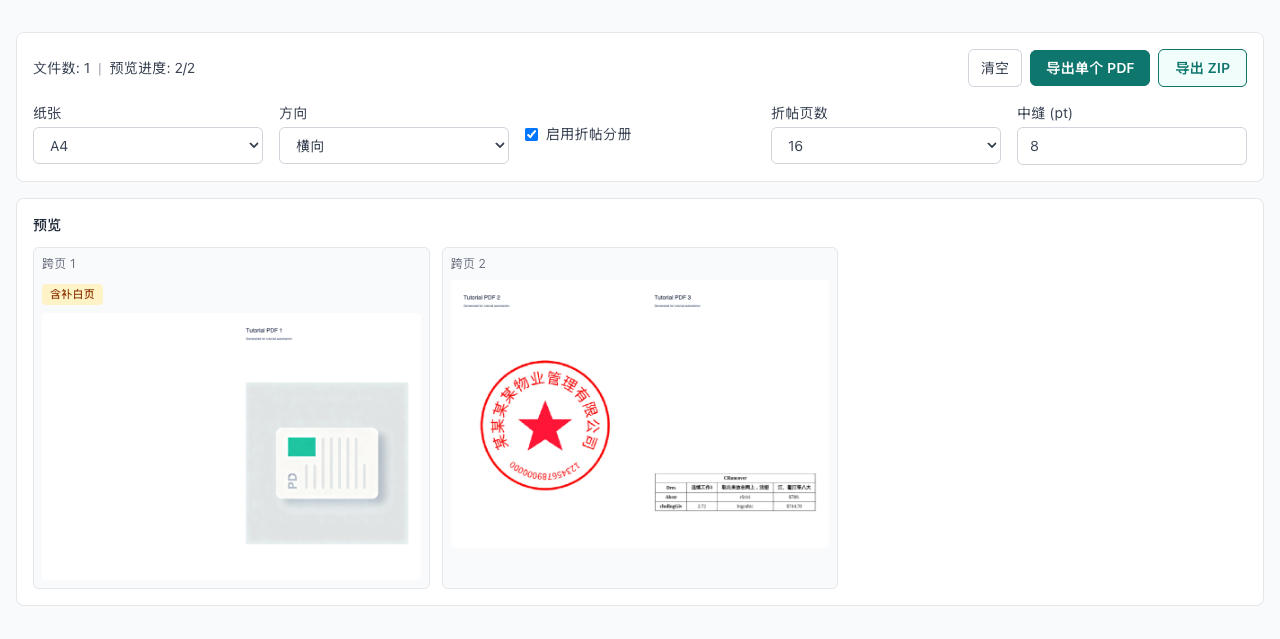Open the 纸张 paper size dropdown

coord(148,146)
